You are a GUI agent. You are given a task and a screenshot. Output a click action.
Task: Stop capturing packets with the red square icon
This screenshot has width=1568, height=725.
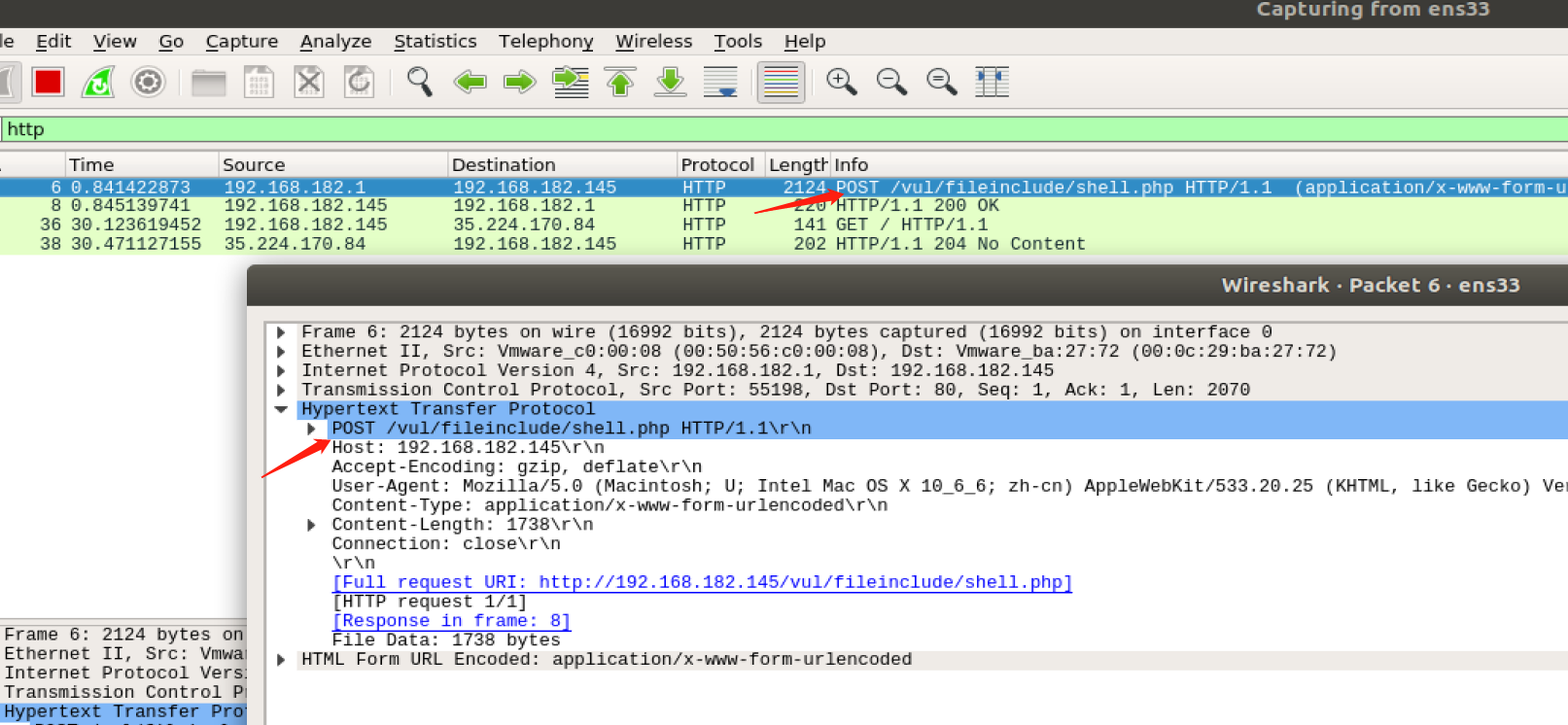pyautogui.click(x=48, y=82)
